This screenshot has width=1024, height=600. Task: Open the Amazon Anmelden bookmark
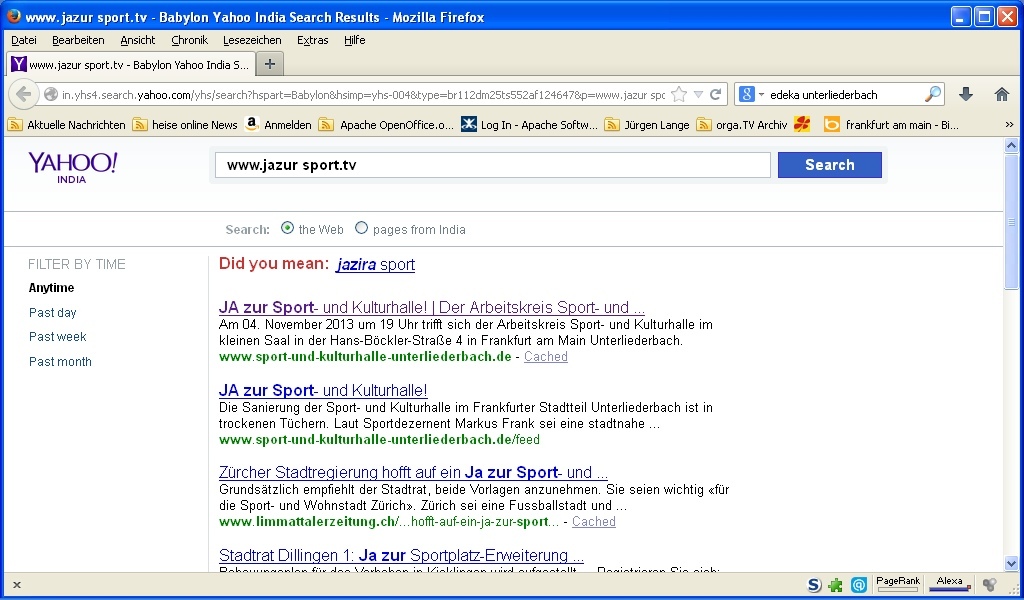pos(278,125)
